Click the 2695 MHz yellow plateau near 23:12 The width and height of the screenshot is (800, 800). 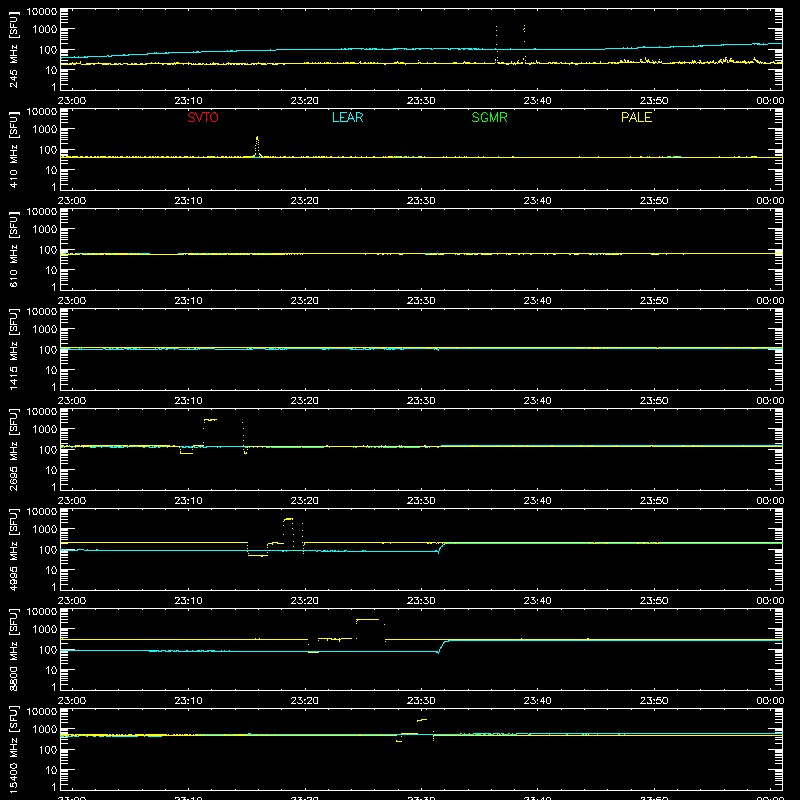[210, 420]
